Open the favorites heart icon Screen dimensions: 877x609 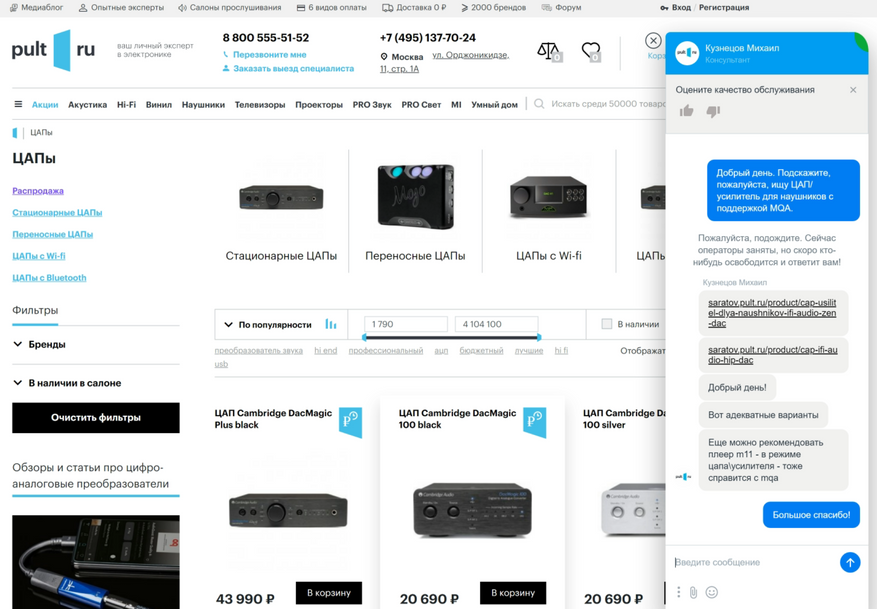(x=591, y=51)
